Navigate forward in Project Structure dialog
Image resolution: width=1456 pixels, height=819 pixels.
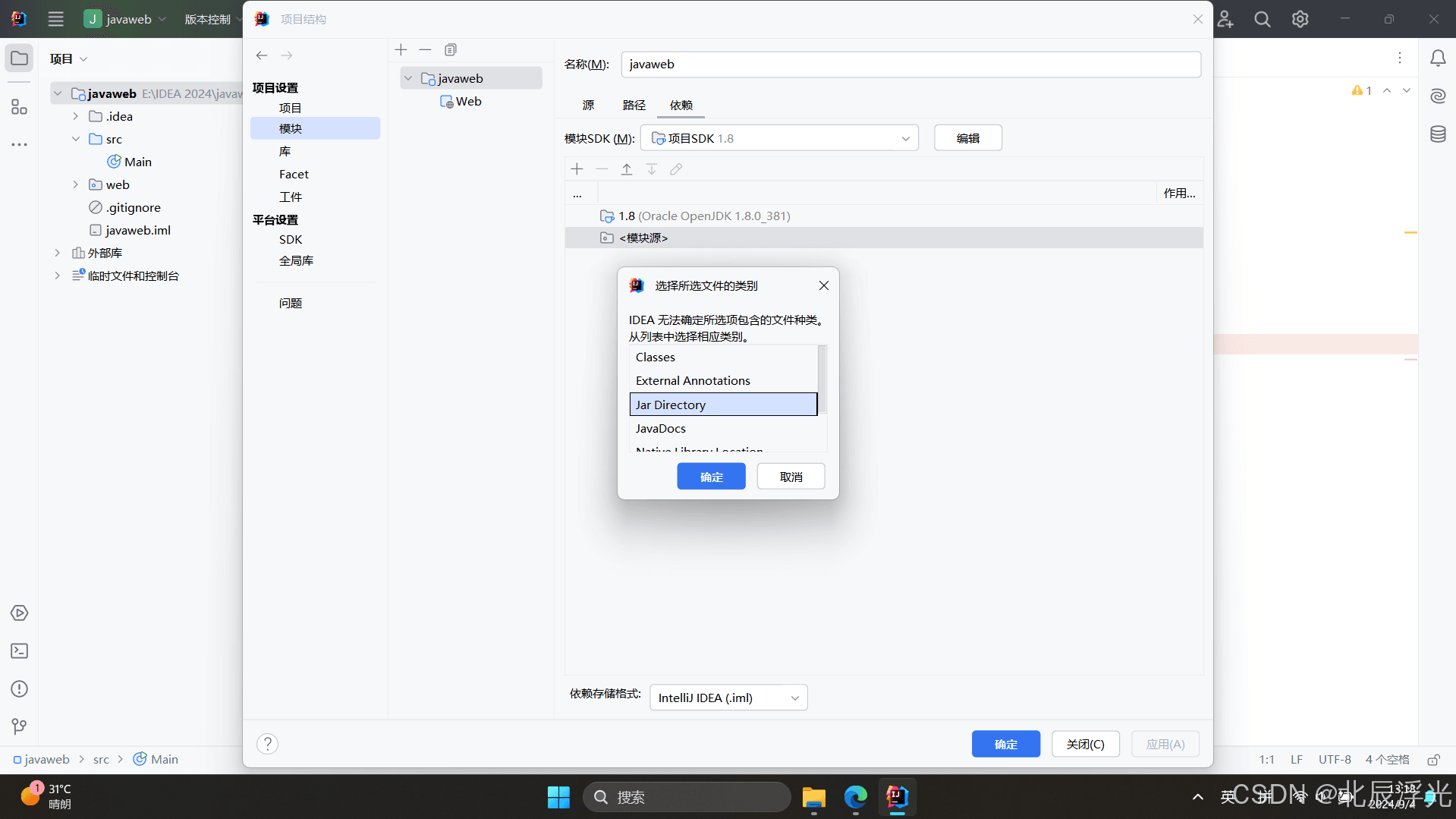[287, 55]
